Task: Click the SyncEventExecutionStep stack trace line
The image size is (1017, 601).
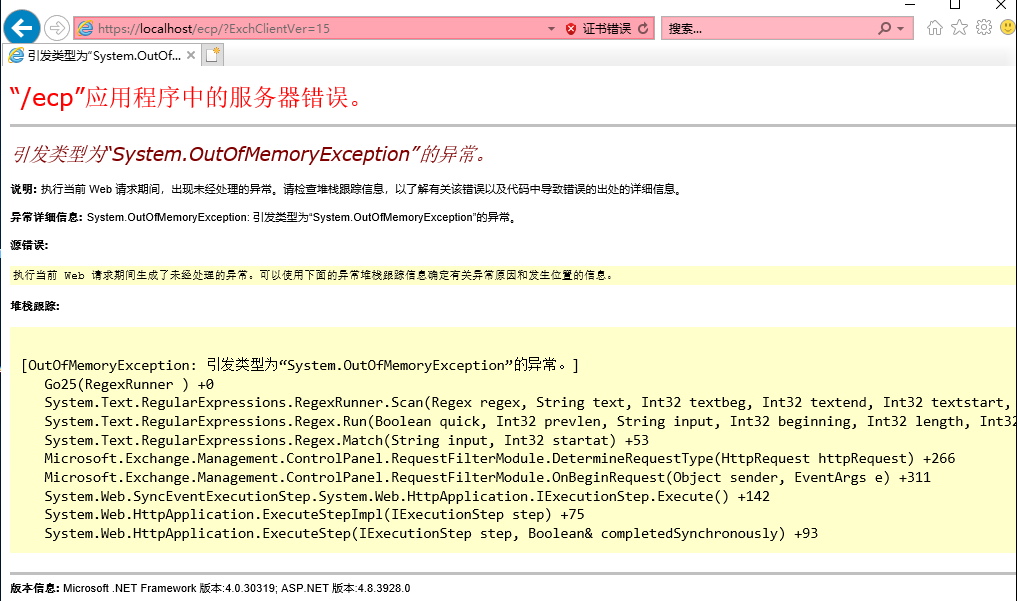Action: [407, 496]
